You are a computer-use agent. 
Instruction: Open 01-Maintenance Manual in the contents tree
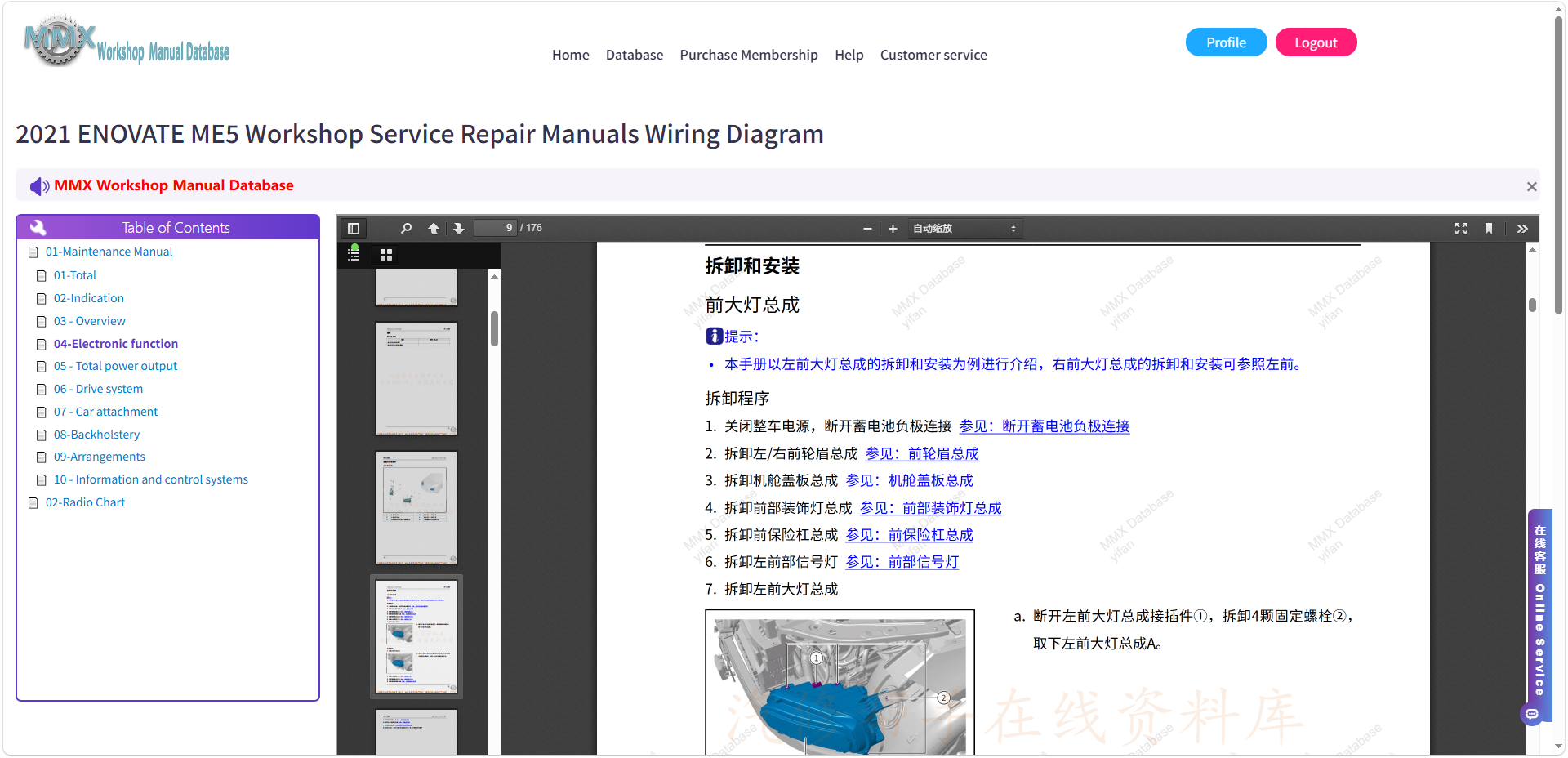109,252
